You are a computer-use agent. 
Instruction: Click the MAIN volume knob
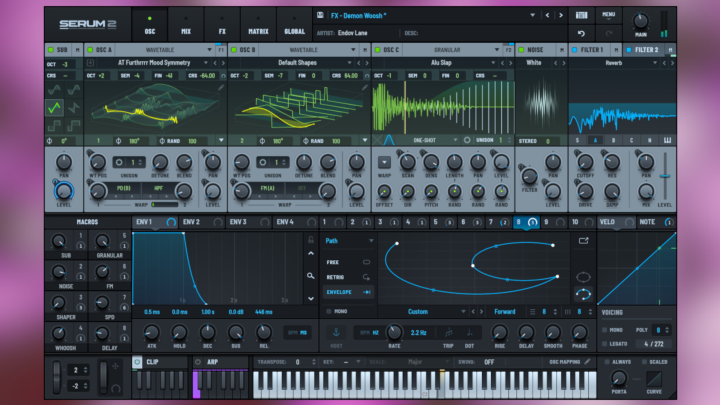click(640, 21)
